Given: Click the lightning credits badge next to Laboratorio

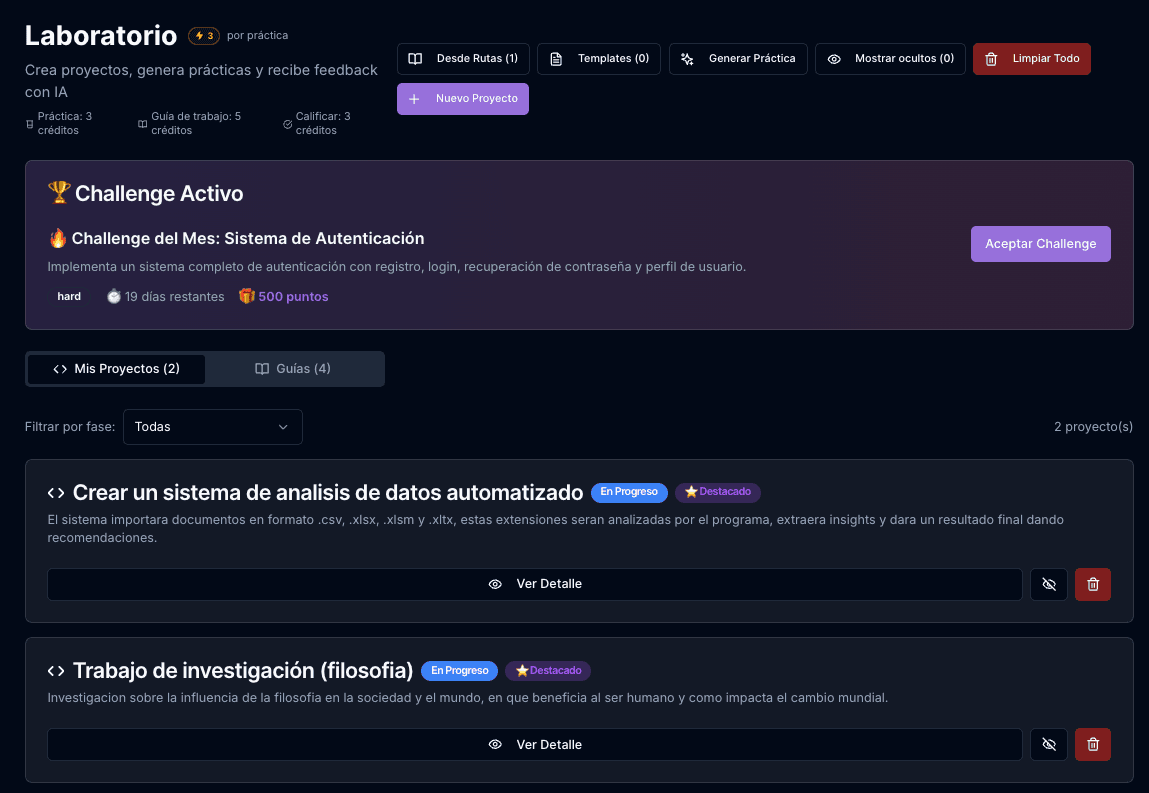Looking at the screenshot, I should coord(204,36).
